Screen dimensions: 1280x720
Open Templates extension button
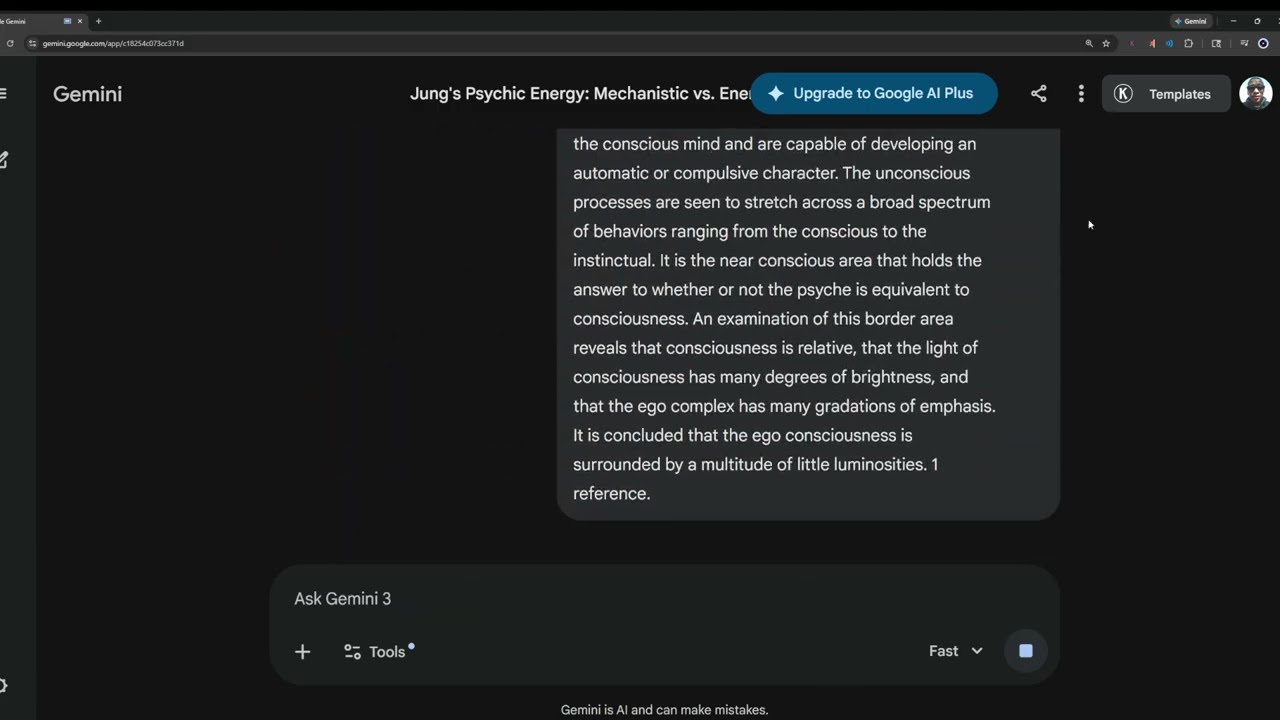pos(1166,94)
